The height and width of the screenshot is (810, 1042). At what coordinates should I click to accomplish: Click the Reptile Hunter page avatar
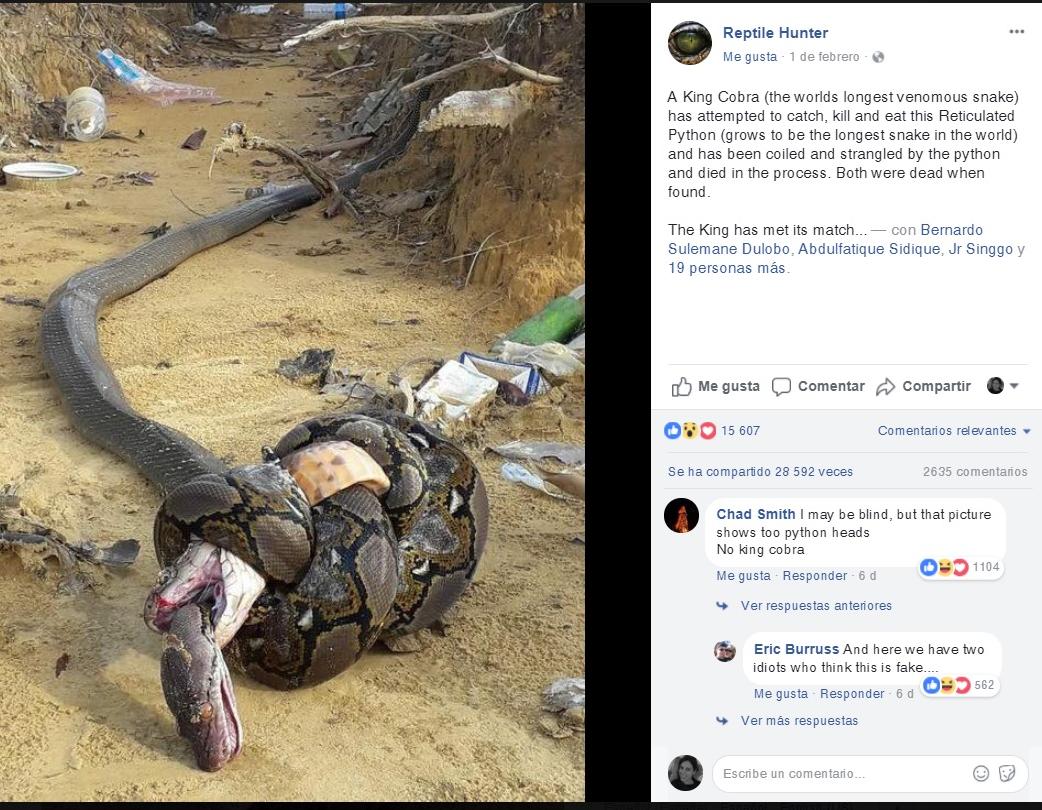pos(690,43)
